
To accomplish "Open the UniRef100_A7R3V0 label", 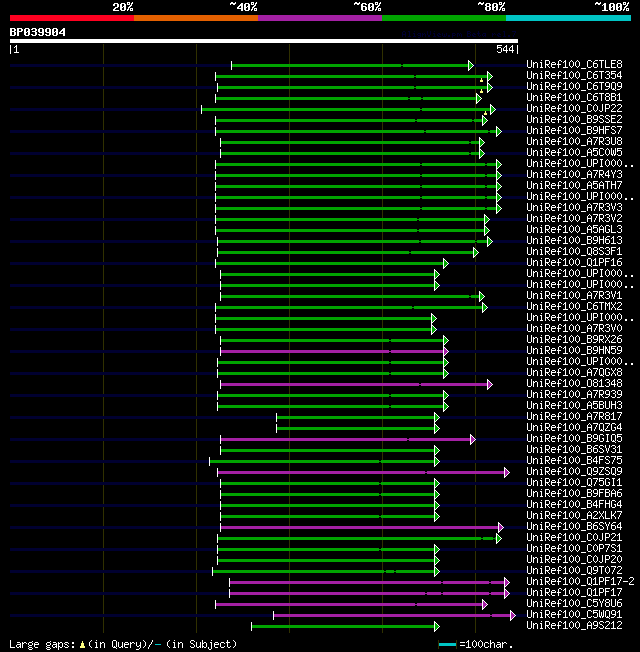I will (x=574, y=328).
